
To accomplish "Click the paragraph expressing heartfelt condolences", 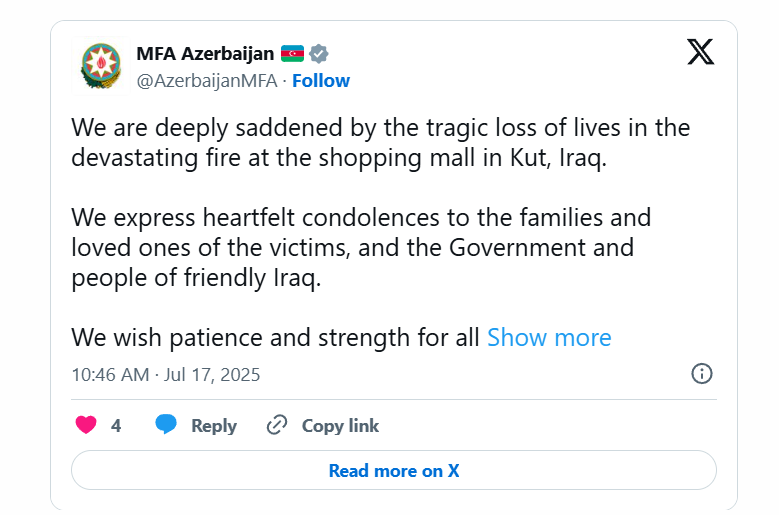I will [x=361, y=247].
